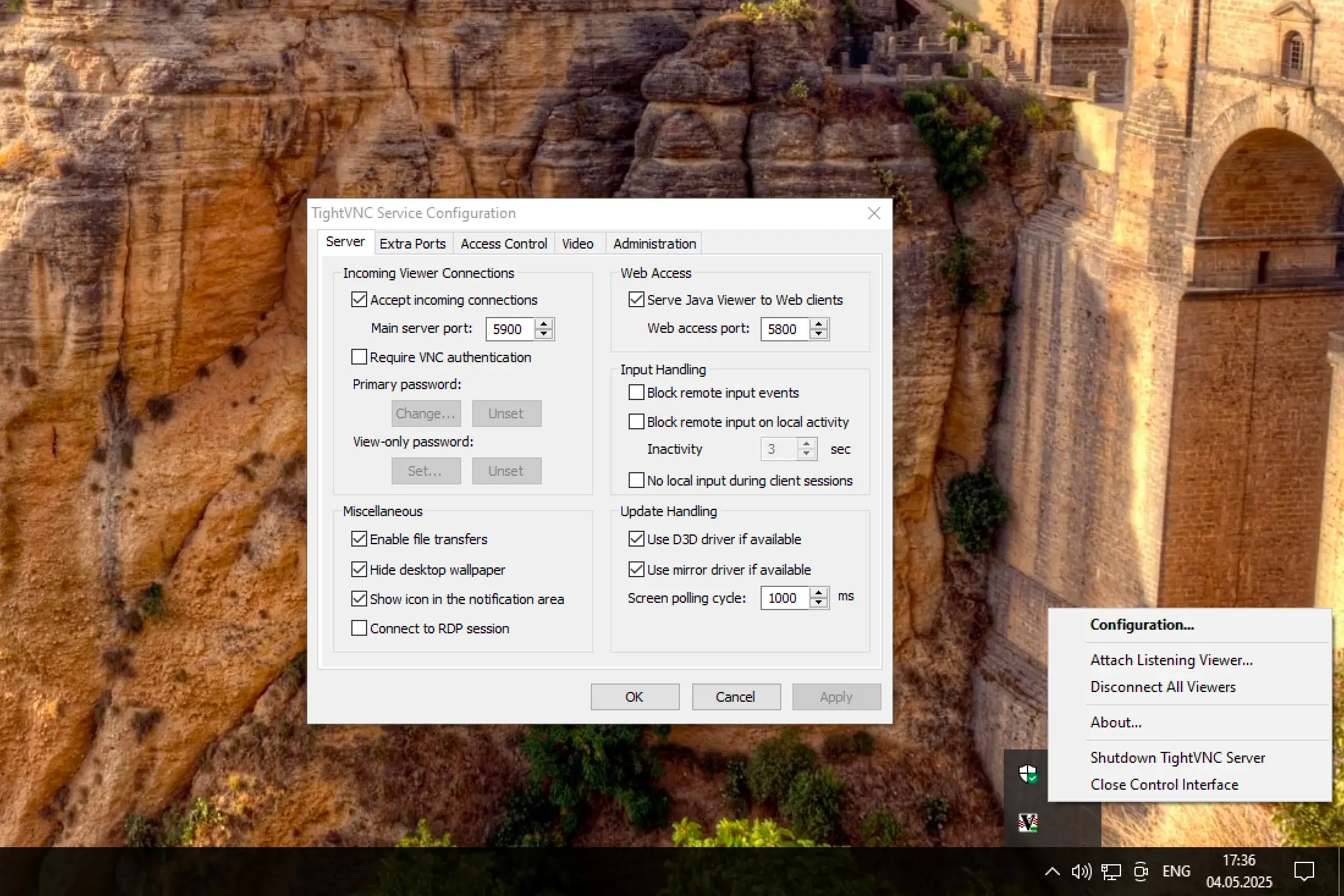Viewport: 1344px width, 896px height.
Task: Click Set view-only password button
Action: click(426, 471)
